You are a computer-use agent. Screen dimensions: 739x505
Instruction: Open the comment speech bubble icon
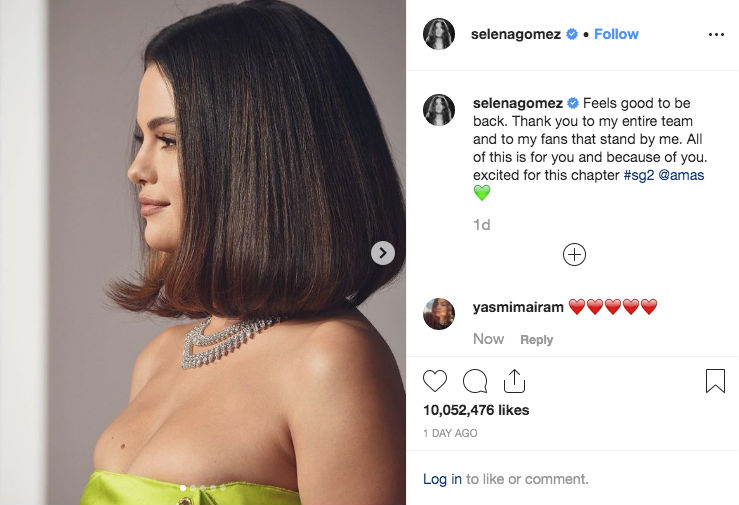(475, 381)
